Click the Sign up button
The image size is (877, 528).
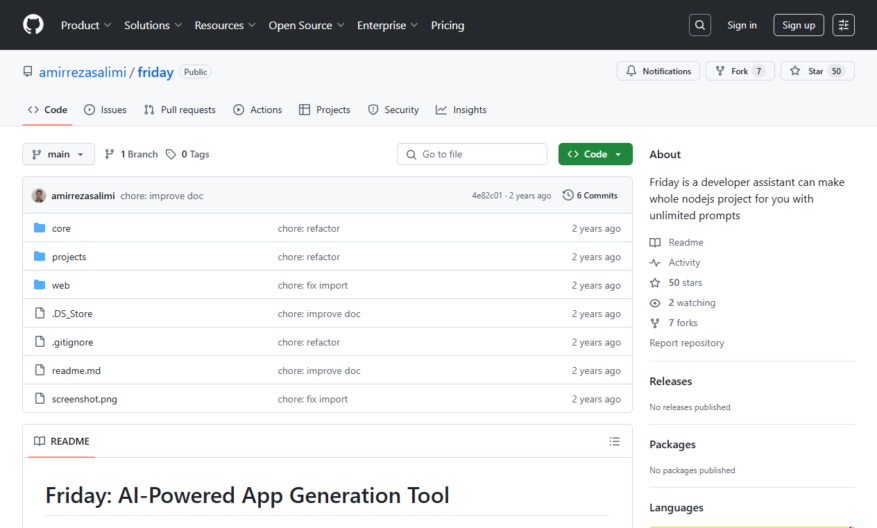click(798, 25)
